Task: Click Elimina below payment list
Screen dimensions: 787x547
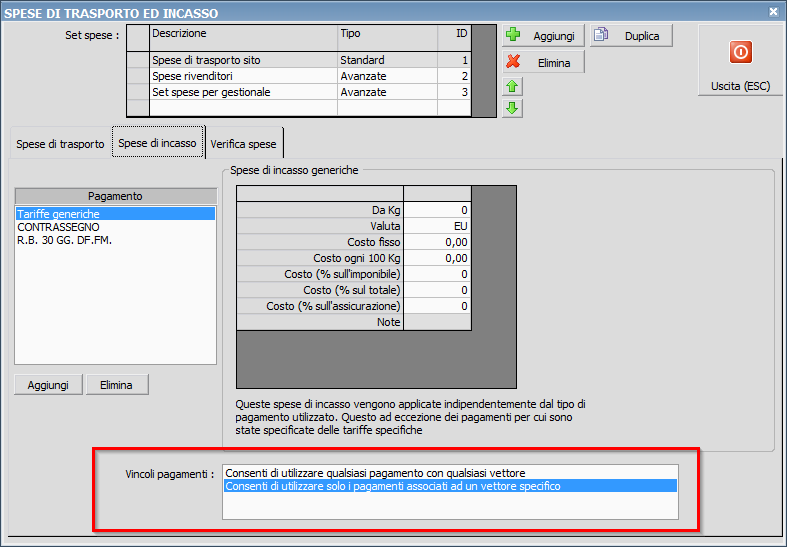Action: point(116,385)
